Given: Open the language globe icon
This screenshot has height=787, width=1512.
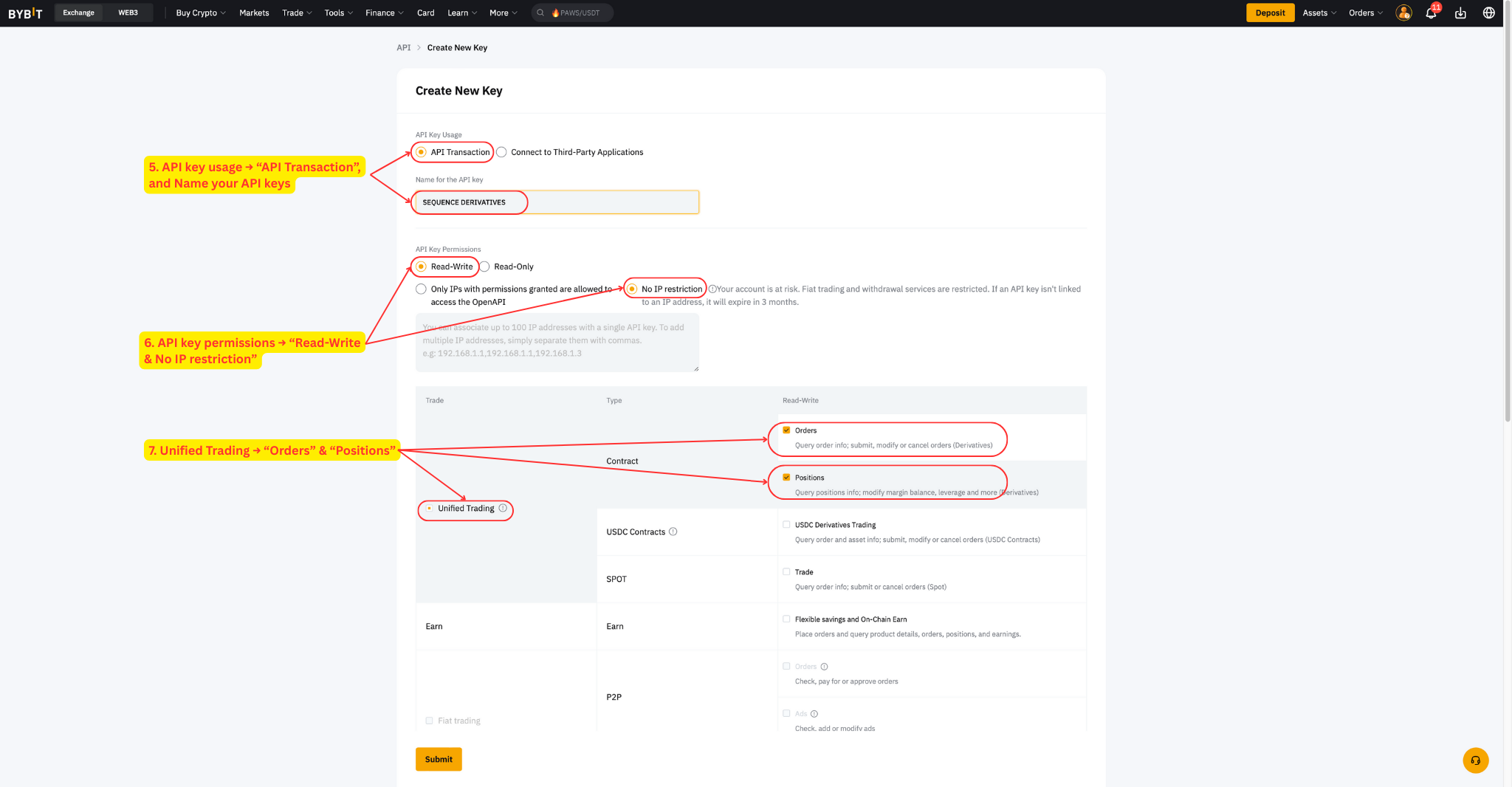Looking at the screenshot, I should pyautogui.click(x=1489, y=13).
